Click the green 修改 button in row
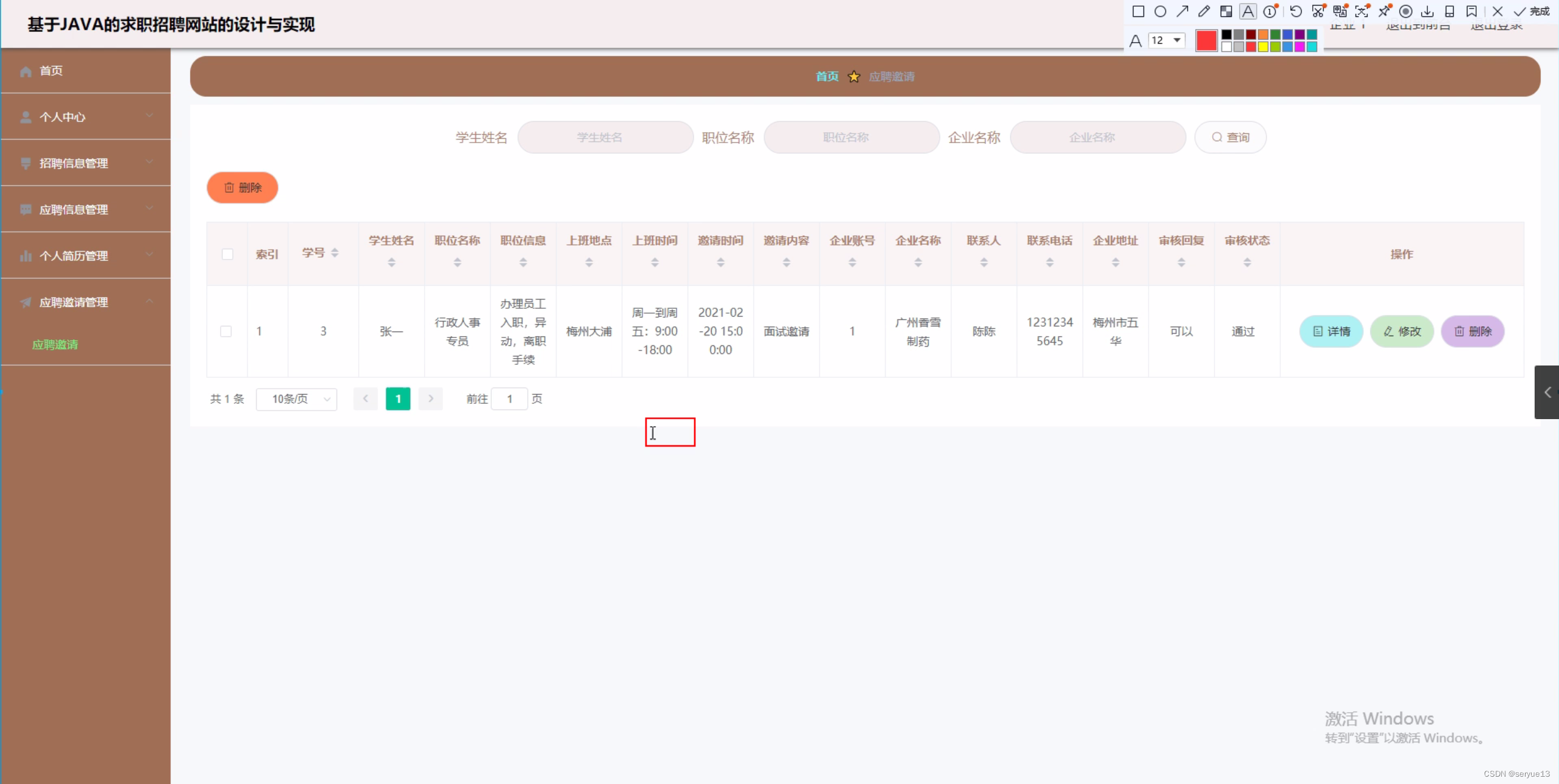1559x784 pixels. point(1402,331)
